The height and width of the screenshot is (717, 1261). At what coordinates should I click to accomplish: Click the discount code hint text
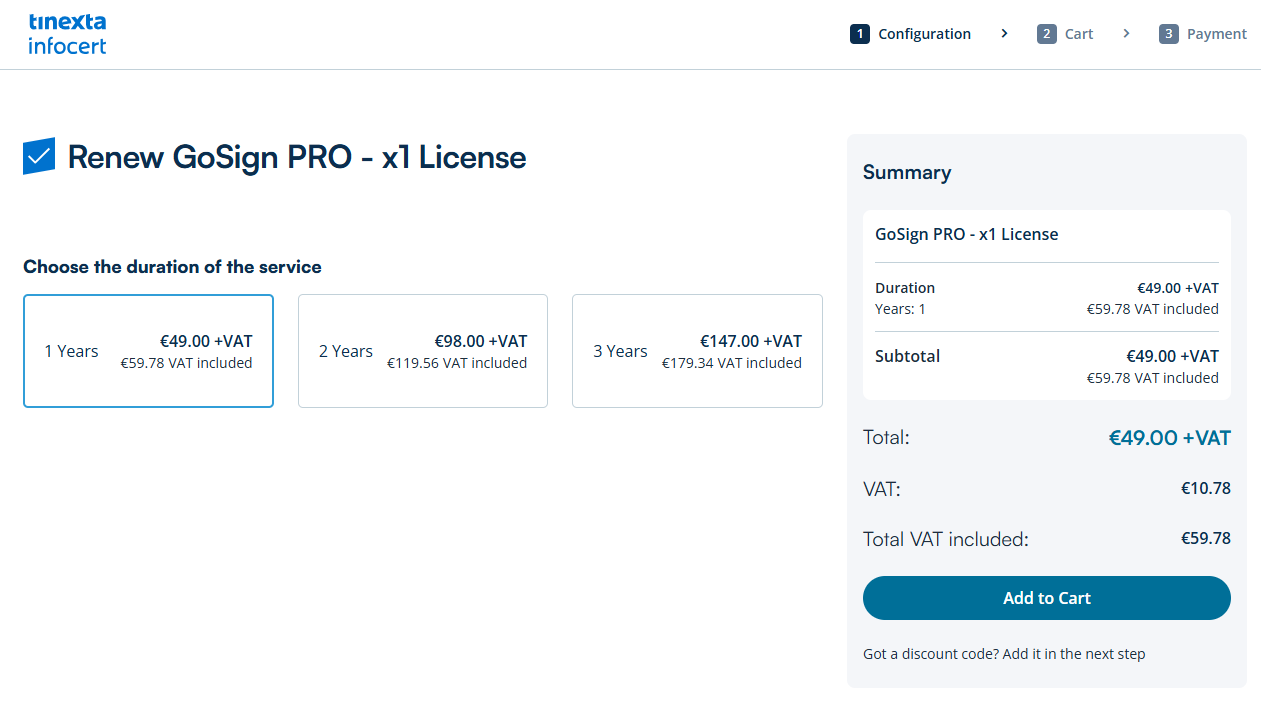click(x=1004, y=654)
